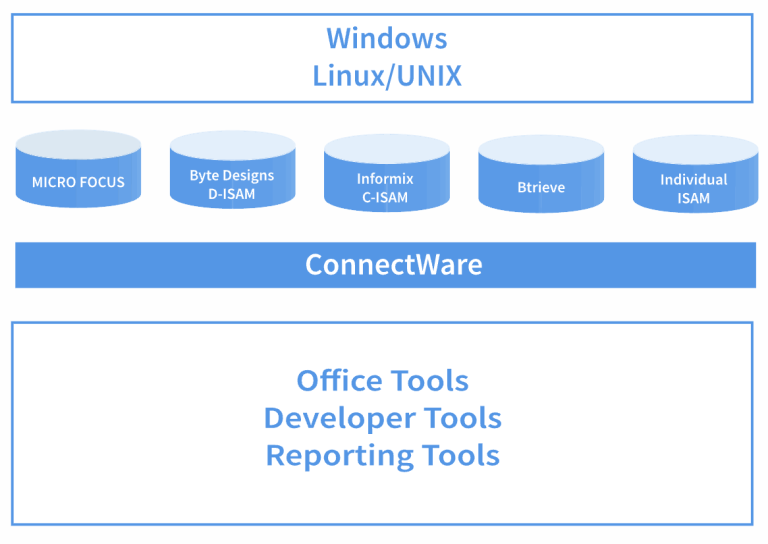Click the 'Linux/UNIX' text
Image resolution: width=768 pixels, height=544 pixels.
387,76
